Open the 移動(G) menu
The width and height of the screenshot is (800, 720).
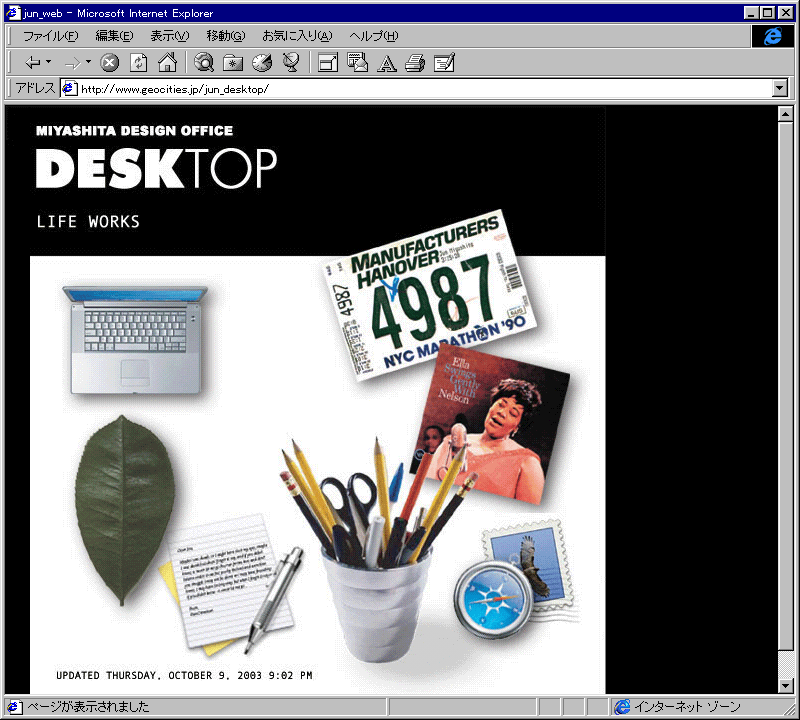[226, 36]
